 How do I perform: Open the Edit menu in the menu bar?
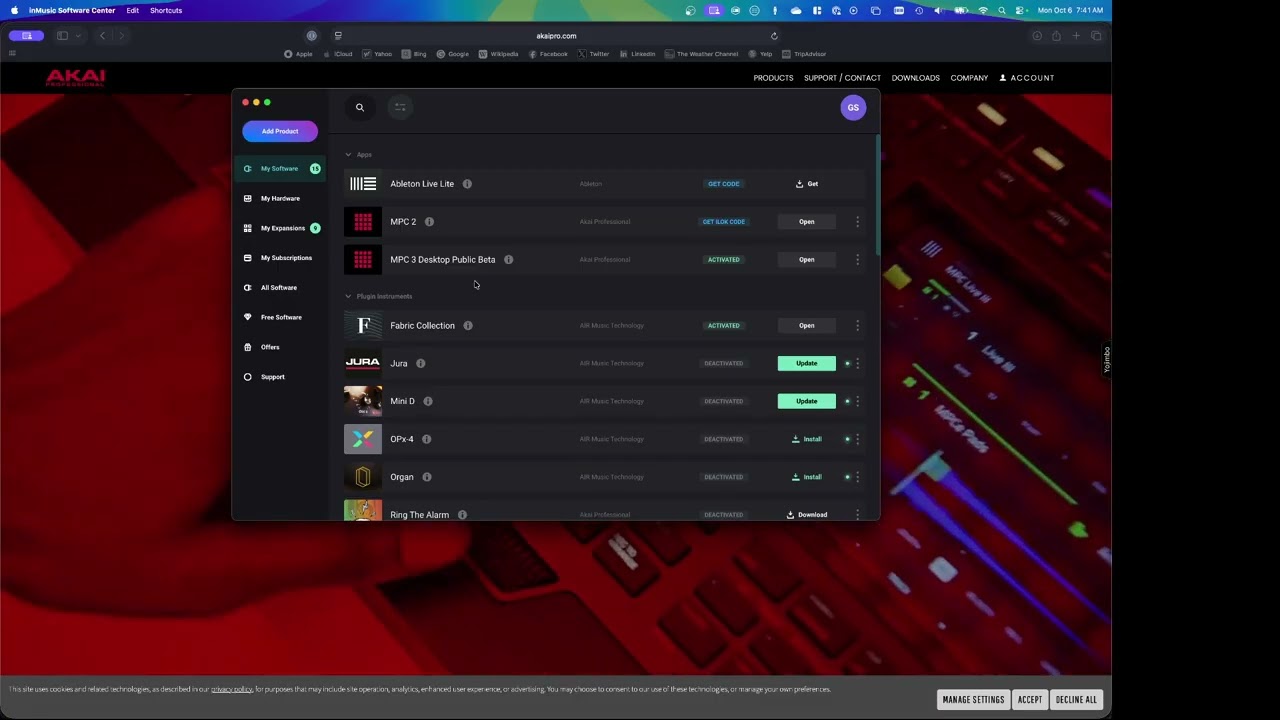pos(133,11)
